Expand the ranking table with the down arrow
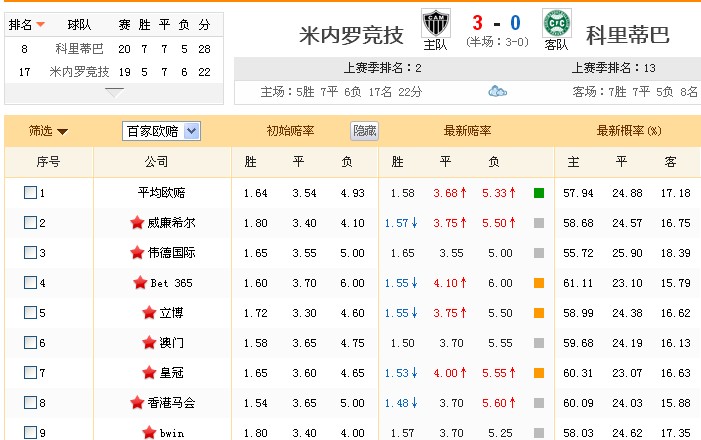 115,92
